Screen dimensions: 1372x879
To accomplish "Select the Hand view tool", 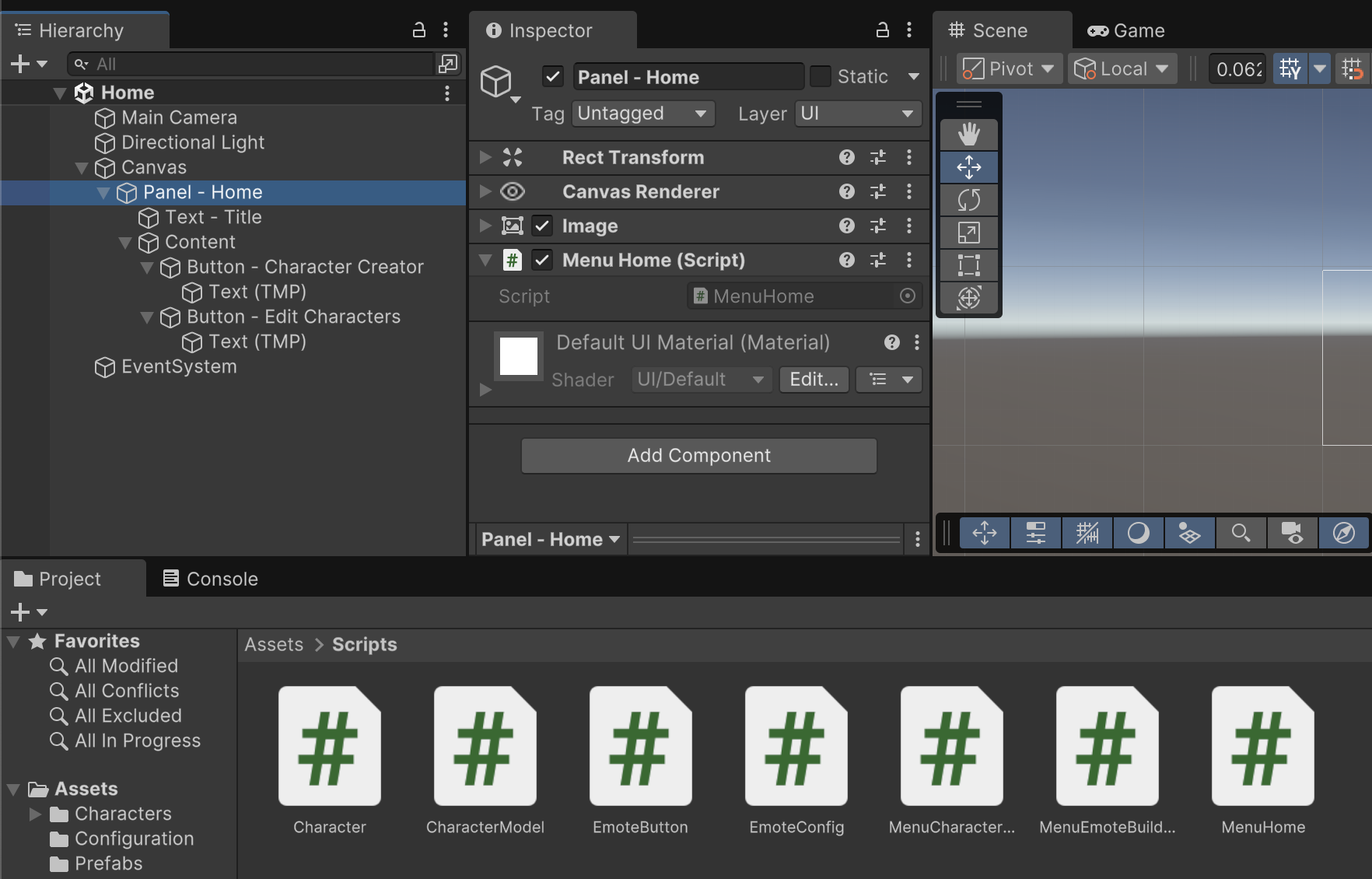I will tap(968, 135).
